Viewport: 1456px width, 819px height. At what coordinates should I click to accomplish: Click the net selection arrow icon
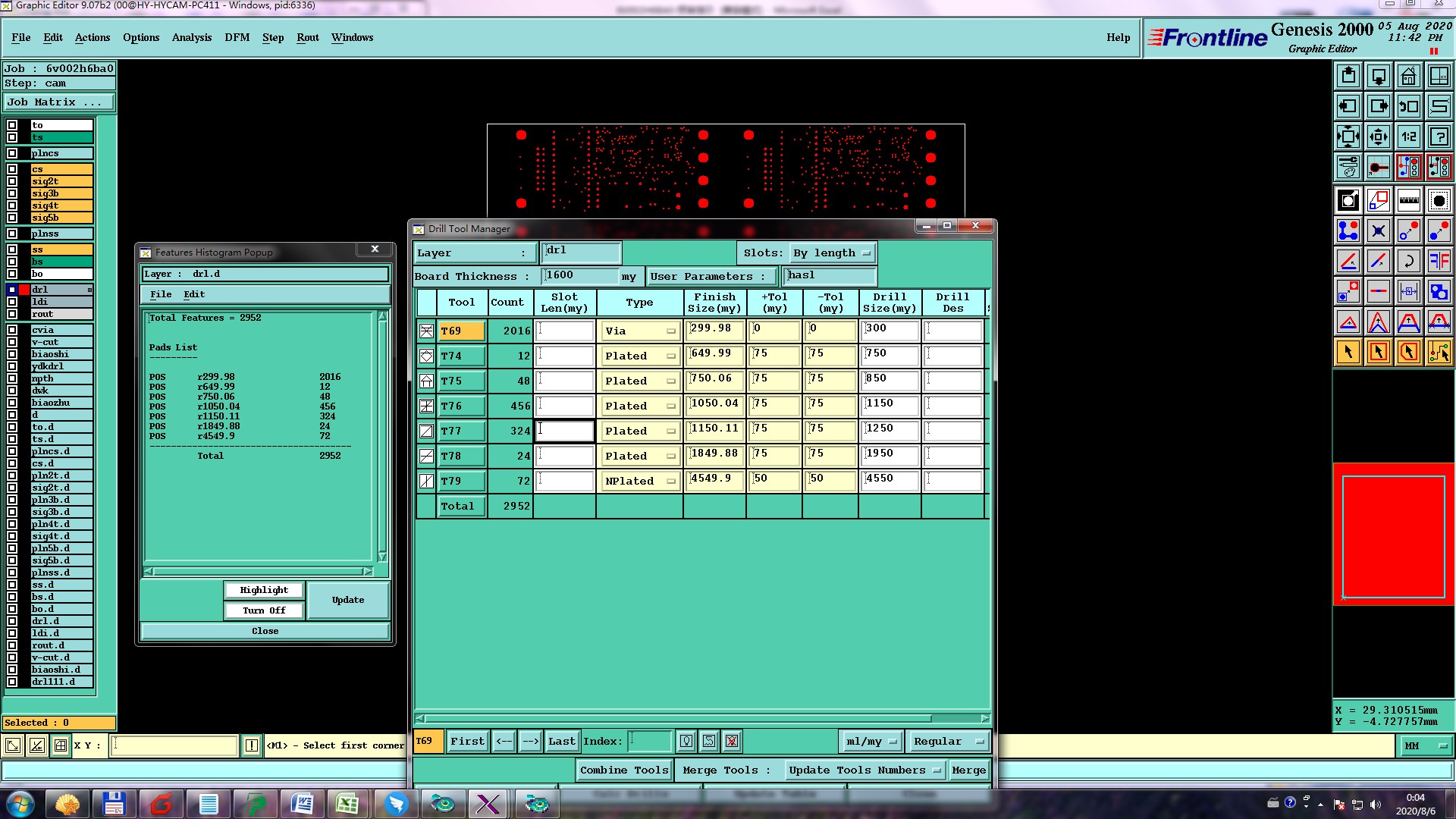tap(1439, 352)
